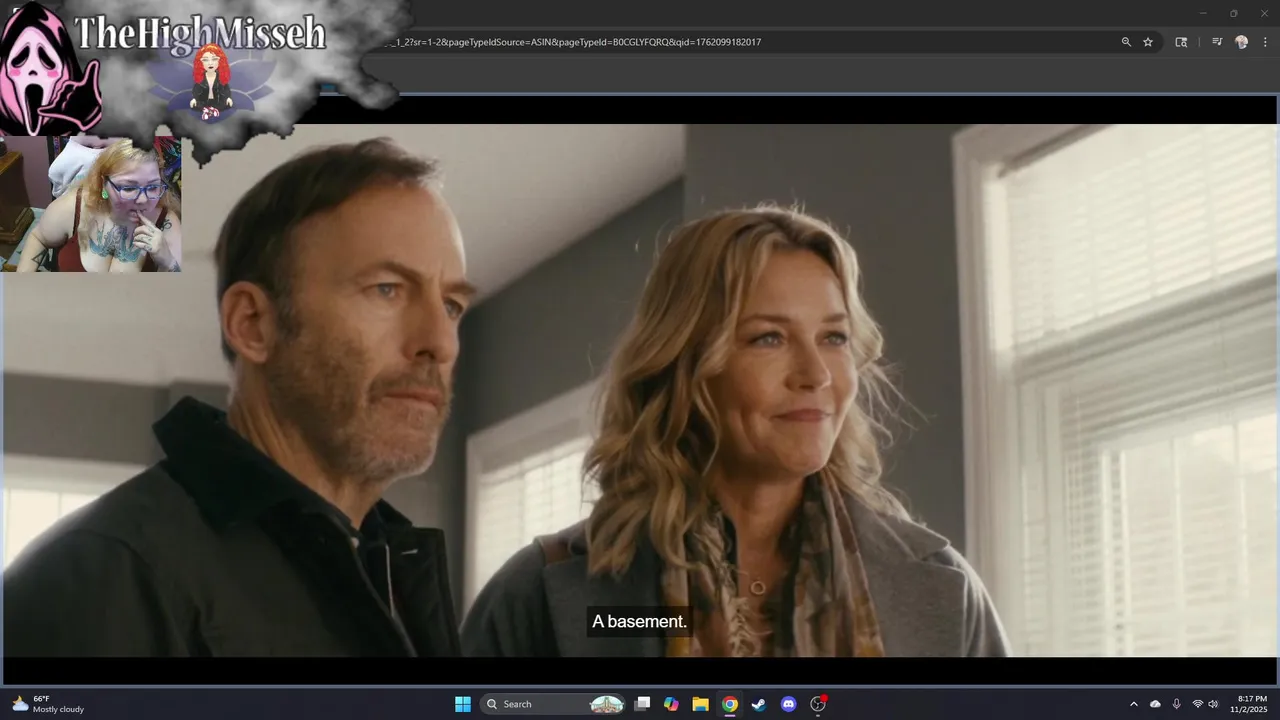Open the media controls music icon

click(1217, 42)
